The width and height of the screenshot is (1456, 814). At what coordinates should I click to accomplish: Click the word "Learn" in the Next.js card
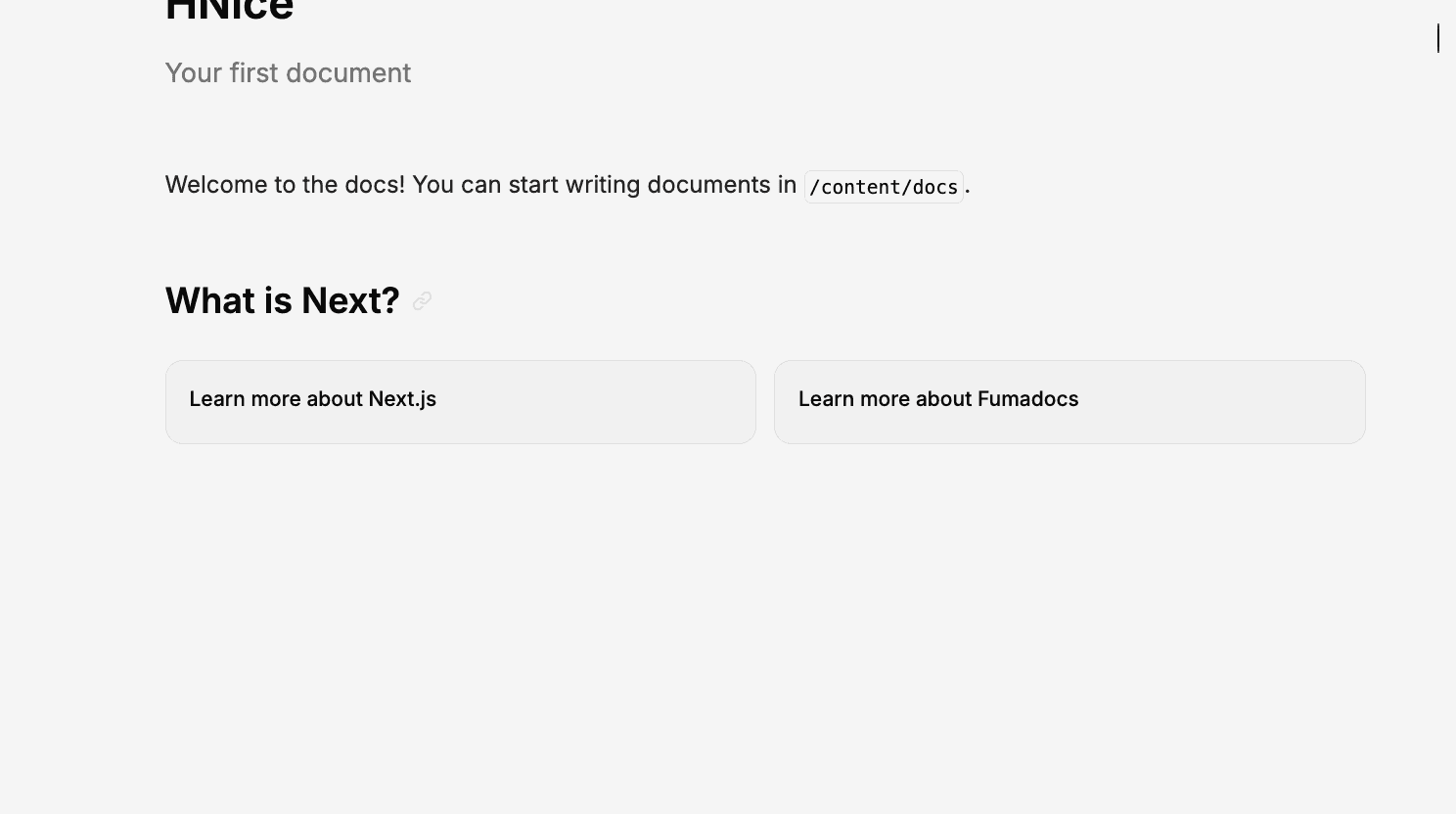point(216,399)
